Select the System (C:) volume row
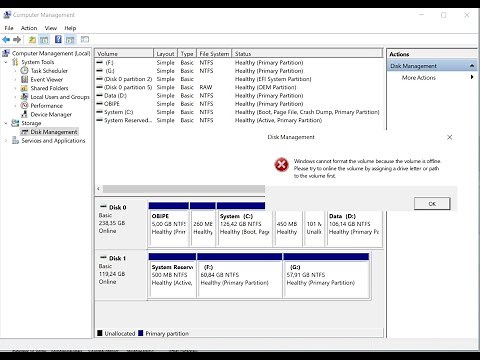Image resolution: width=480 pixels, height=360 pixels. (x=239, y=112)
